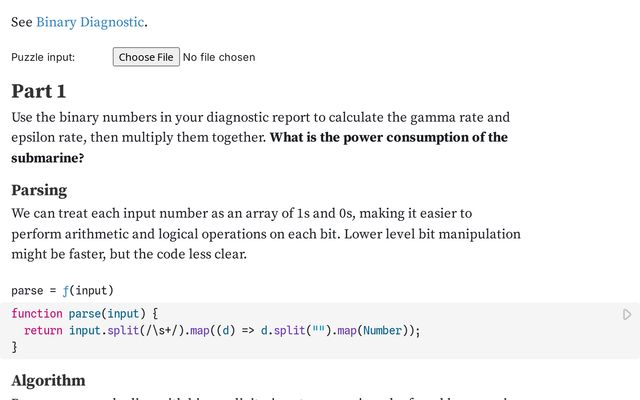Click the paragraph about treating input as arrays
The height and width of the screenshot is (400, 640).
point(240,213)
